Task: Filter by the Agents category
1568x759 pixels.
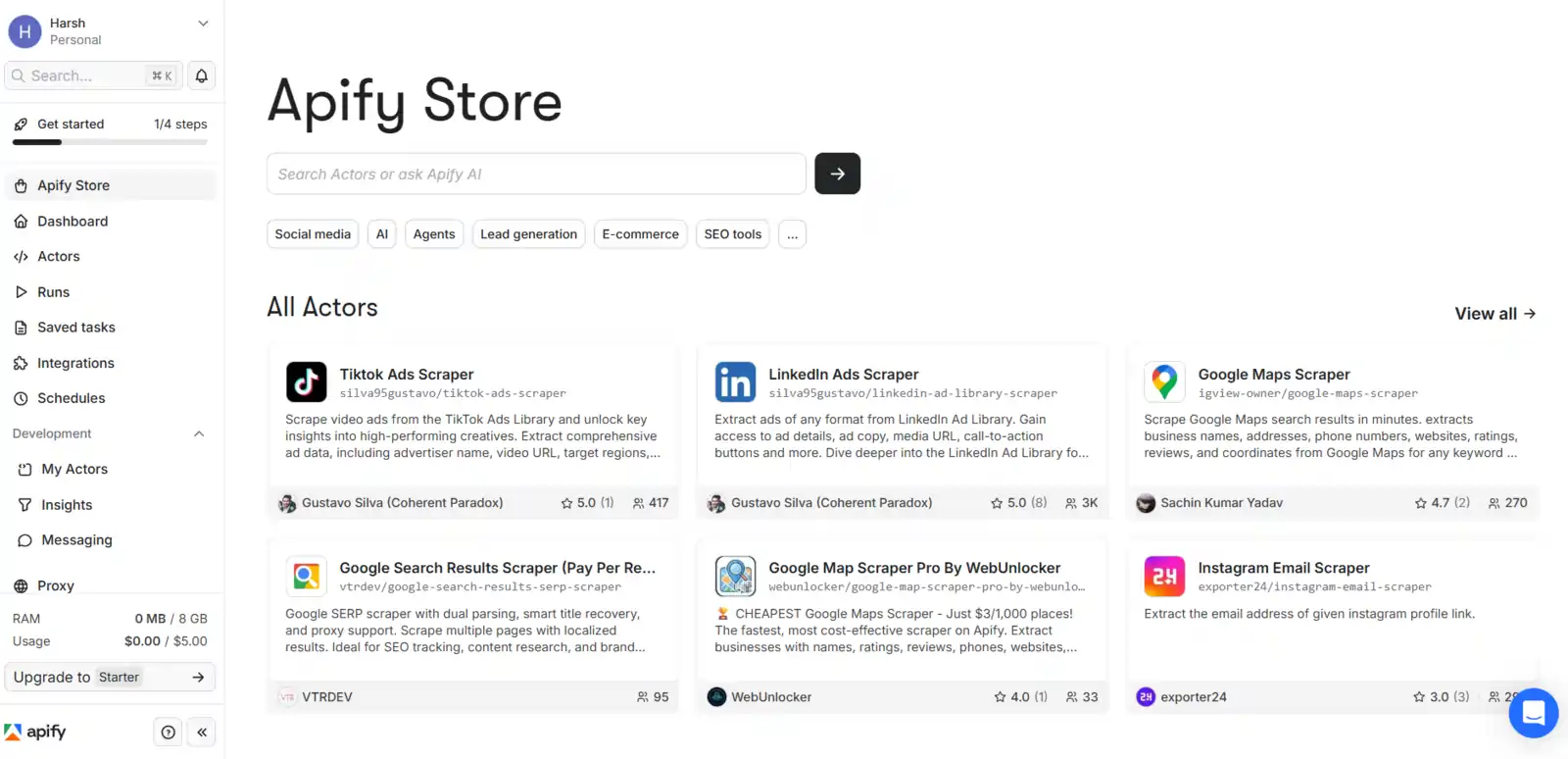Action: tap(434, 234)
